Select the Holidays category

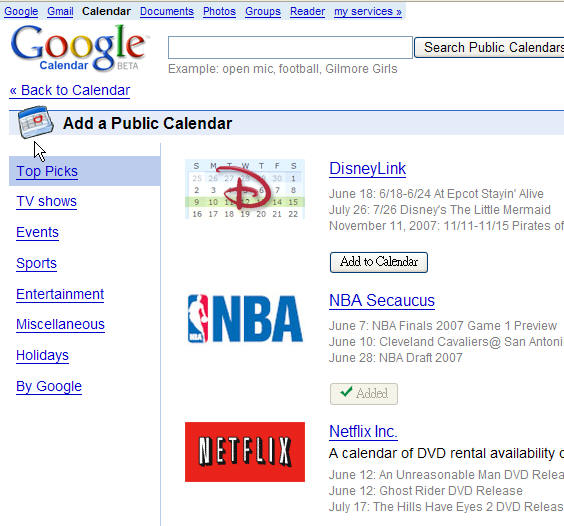coord(42,355)
